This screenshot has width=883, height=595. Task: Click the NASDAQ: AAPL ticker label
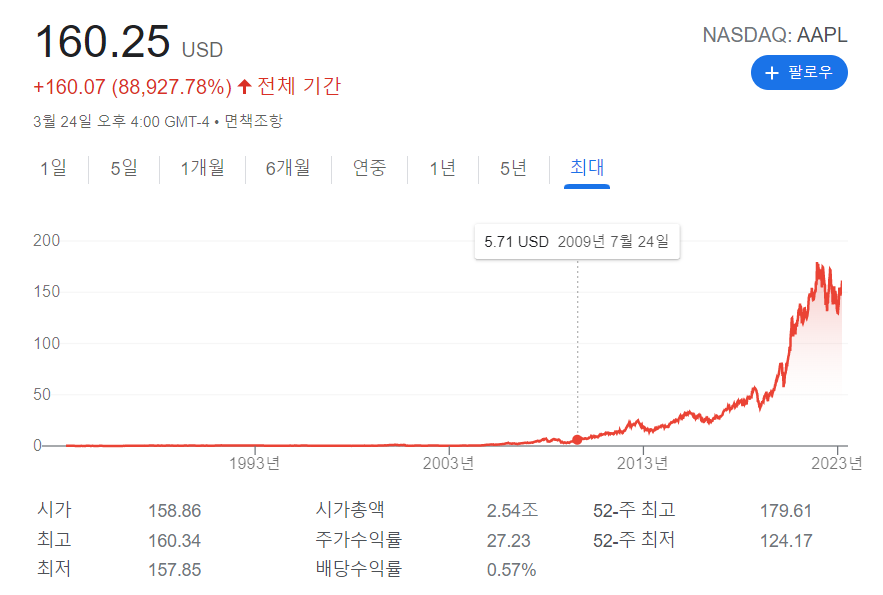tap(775, 35)
